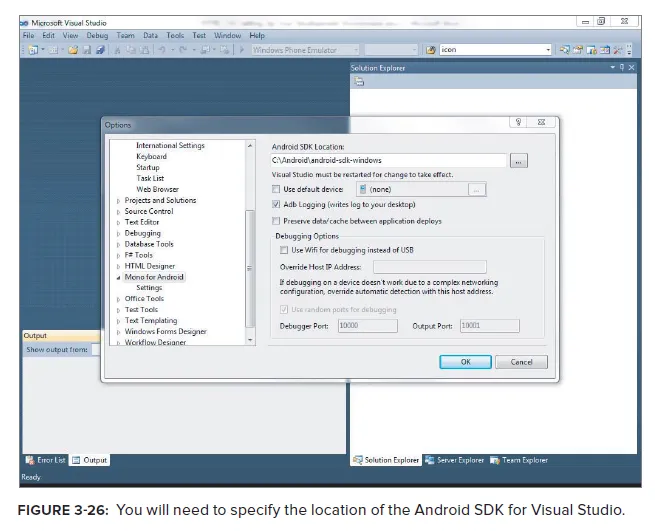This screenshot has width=655, height=531.
Task: Collapse the Mono for Android node
Action: click(119, 277)
